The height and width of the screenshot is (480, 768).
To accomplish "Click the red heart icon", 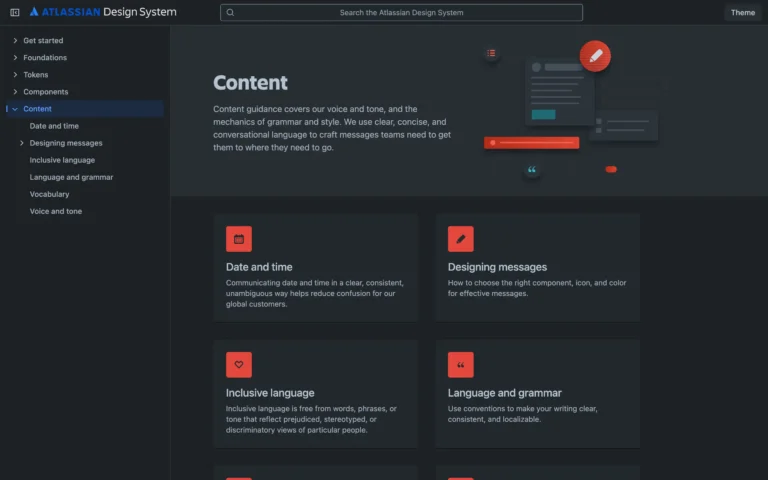I will (x=239, y=365).
